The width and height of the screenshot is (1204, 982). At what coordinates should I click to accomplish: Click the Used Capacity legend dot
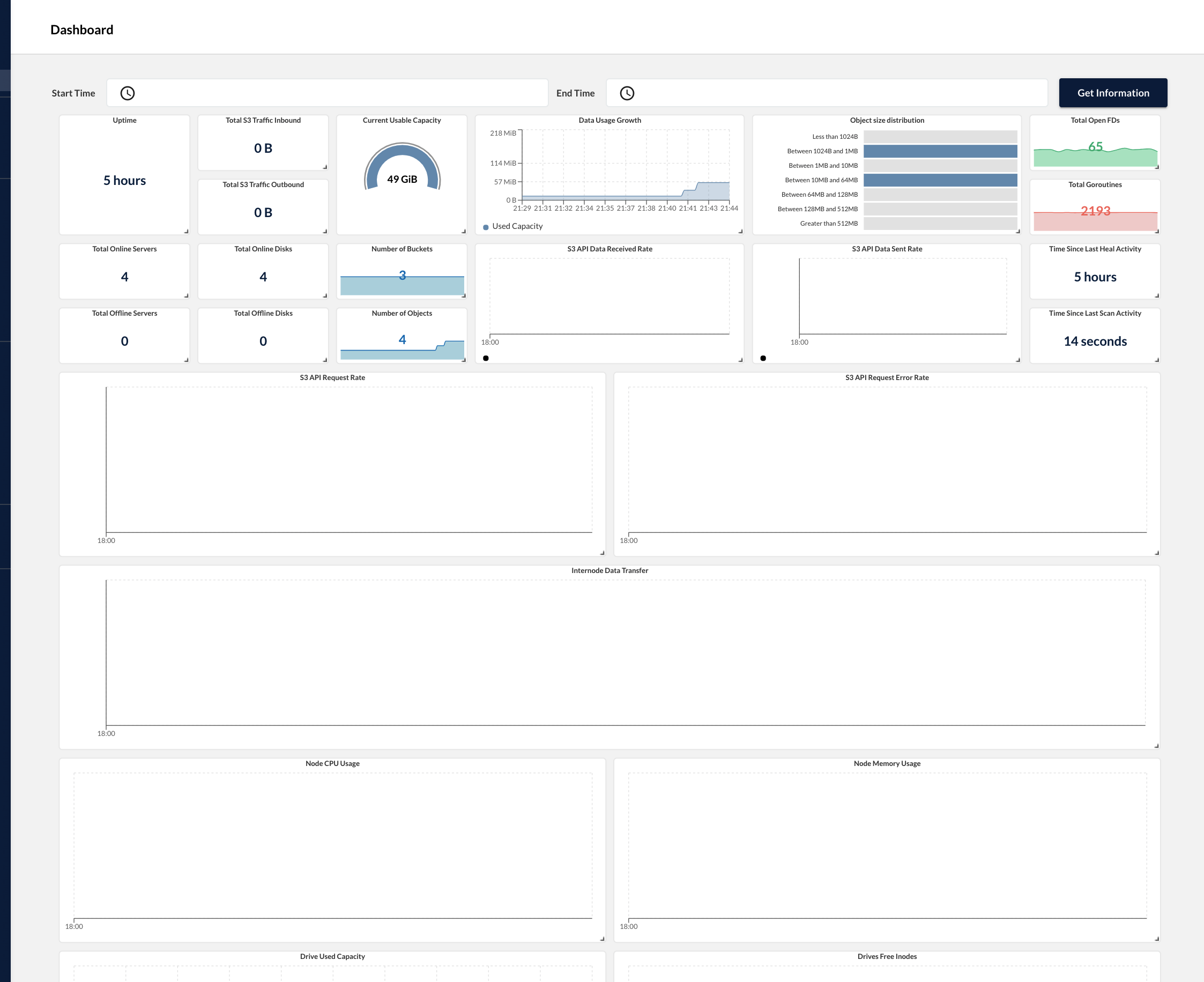click(x=486, y=227)
